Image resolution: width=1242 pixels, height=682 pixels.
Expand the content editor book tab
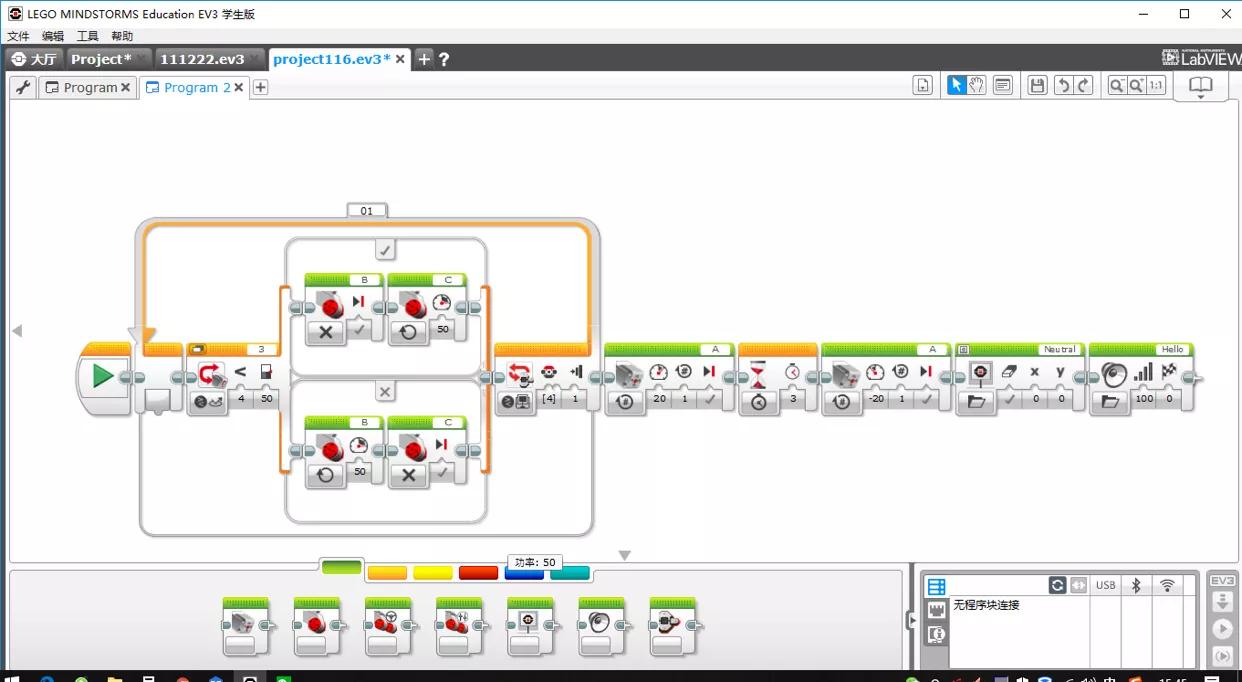[1201, 88]
